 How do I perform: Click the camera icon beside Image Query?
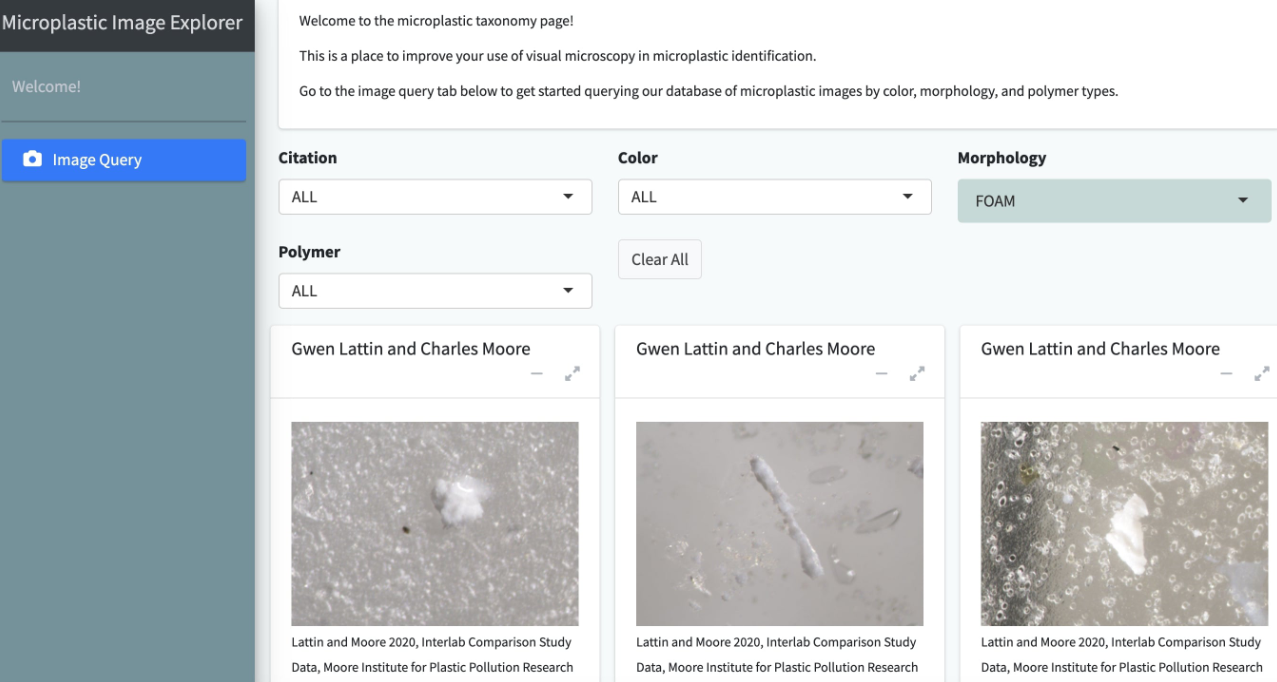[x=33, y=159]
